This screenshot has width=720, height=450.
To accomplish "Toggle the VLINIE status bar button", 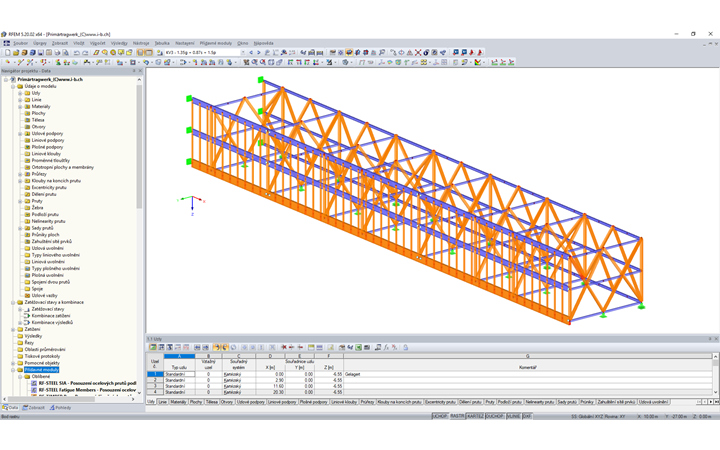I will [x=513, y=416].
